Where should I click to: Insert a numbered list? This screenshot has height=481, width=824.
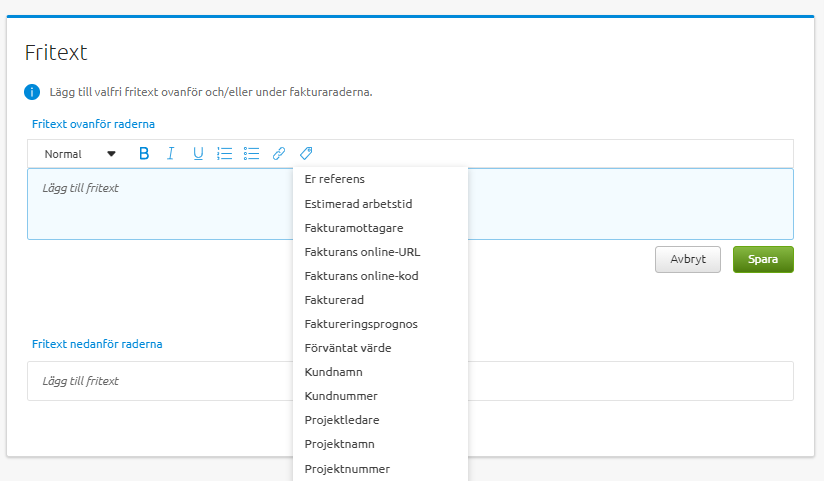[225, 154]
